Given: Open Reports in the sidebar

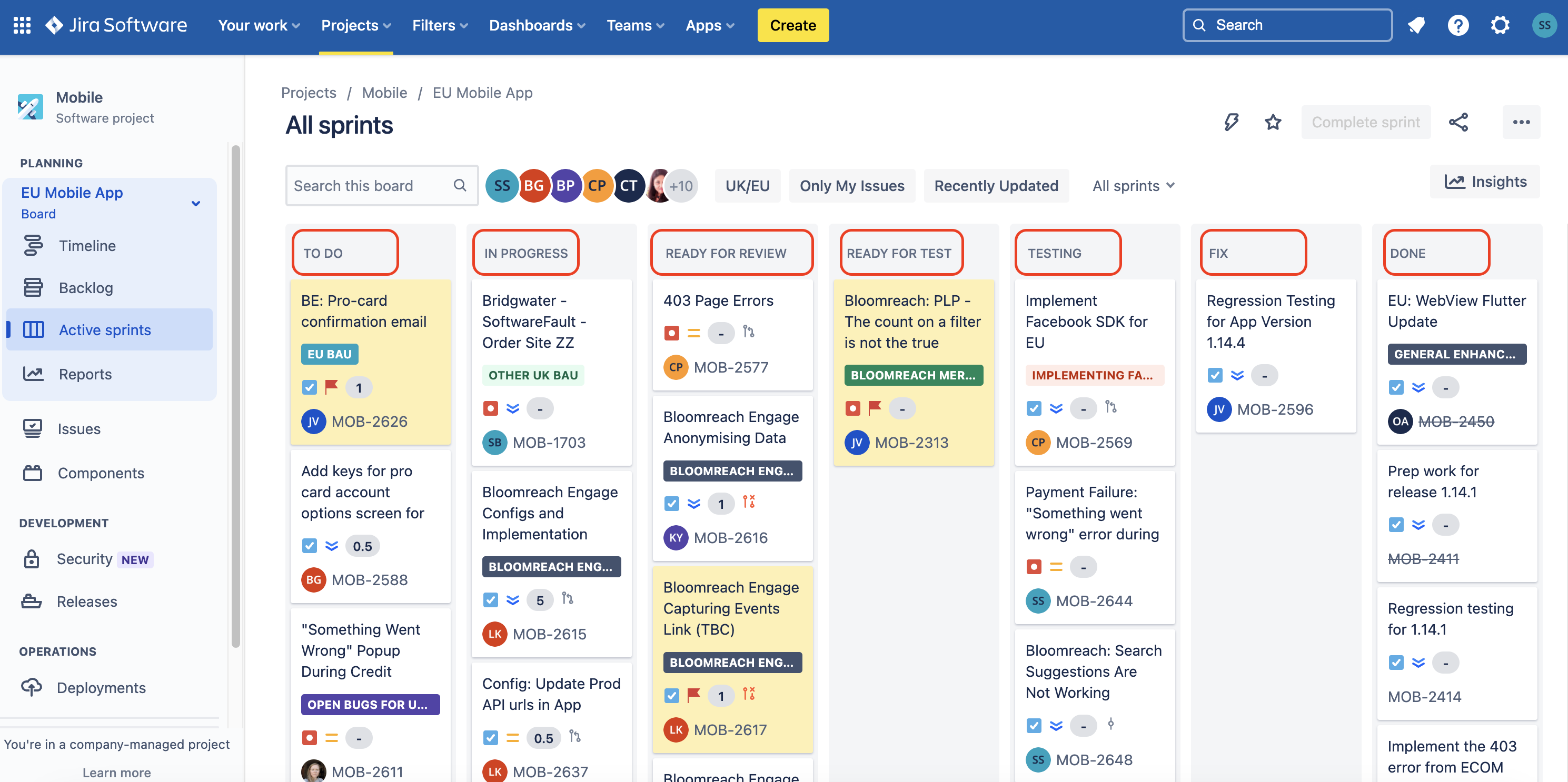Looking at the screenshot, I should click(x=85, y=374).
